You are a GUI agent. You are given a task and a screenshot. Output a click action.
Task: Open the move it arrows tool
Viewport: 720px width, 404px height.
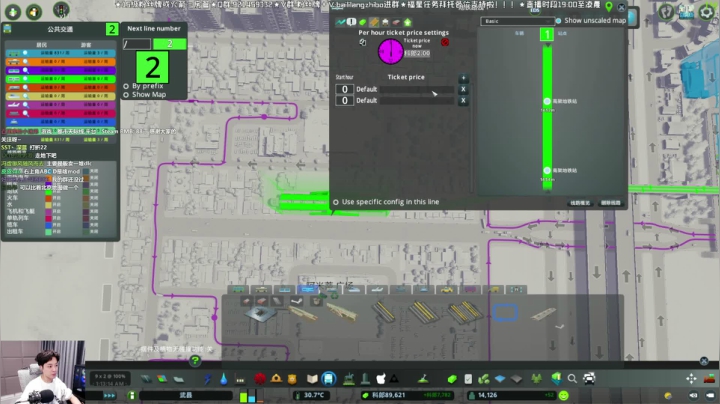pos(691,379)
